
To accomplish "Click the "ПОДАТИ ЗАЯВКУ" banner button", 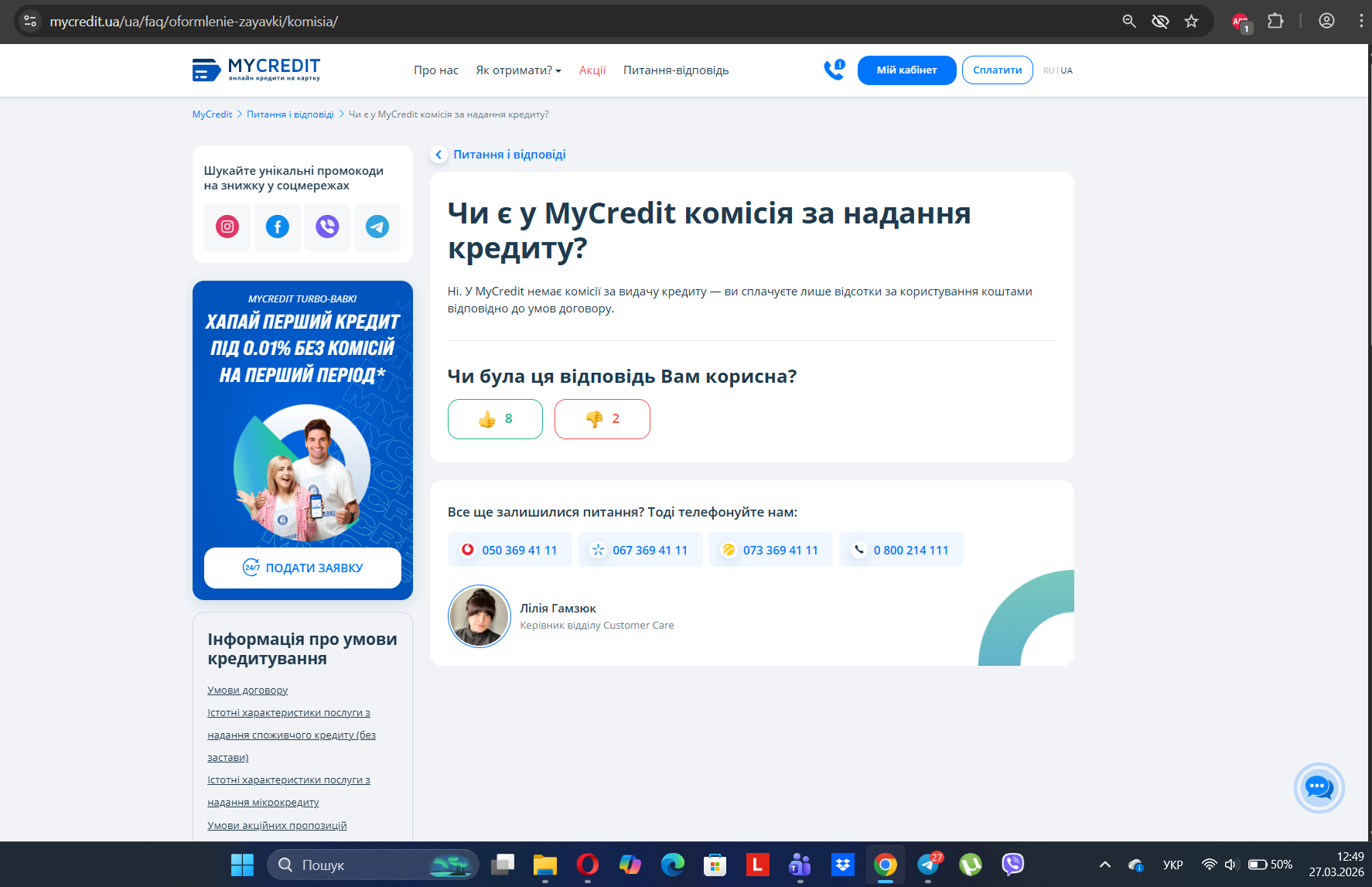I will (x=302, y=568).
